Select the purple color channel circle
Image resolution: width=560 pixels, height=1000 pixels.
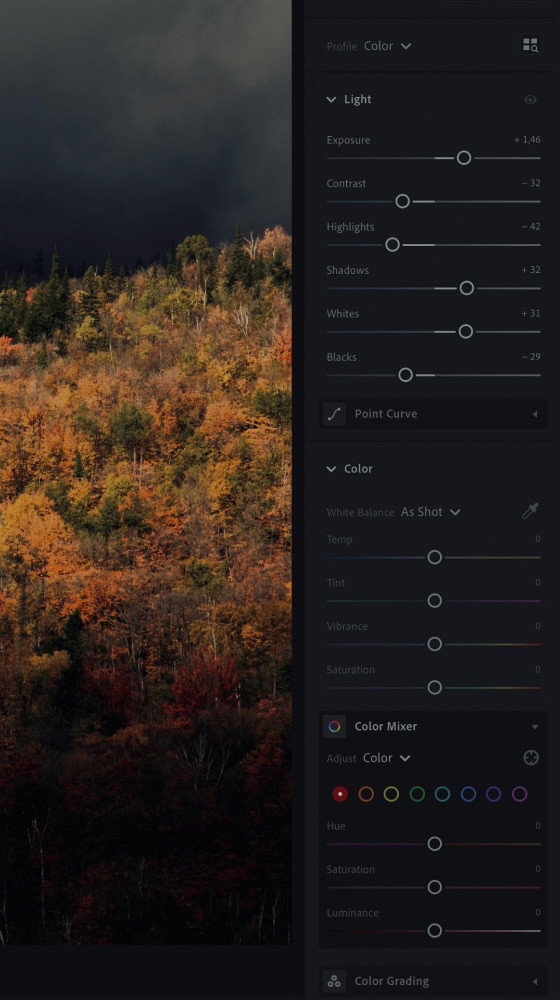pyautogui.click(x=494, y=794)
